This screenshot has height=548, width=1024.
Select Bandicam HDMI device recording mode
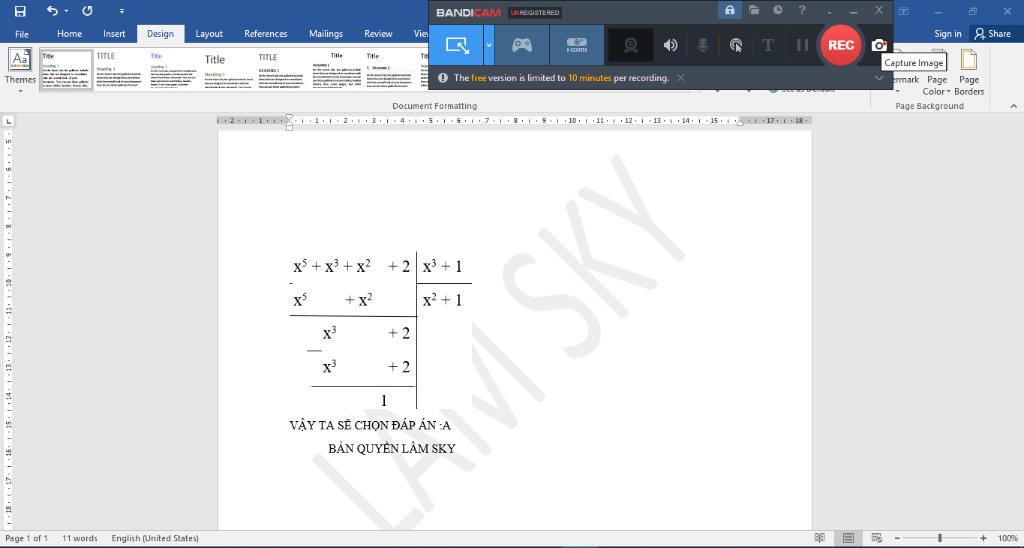(577, 45)
